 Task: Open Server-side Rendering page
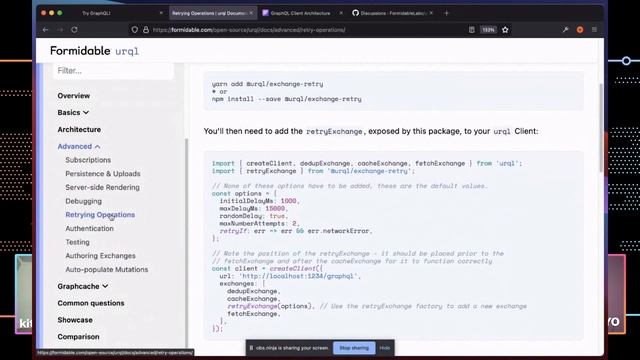102,187
